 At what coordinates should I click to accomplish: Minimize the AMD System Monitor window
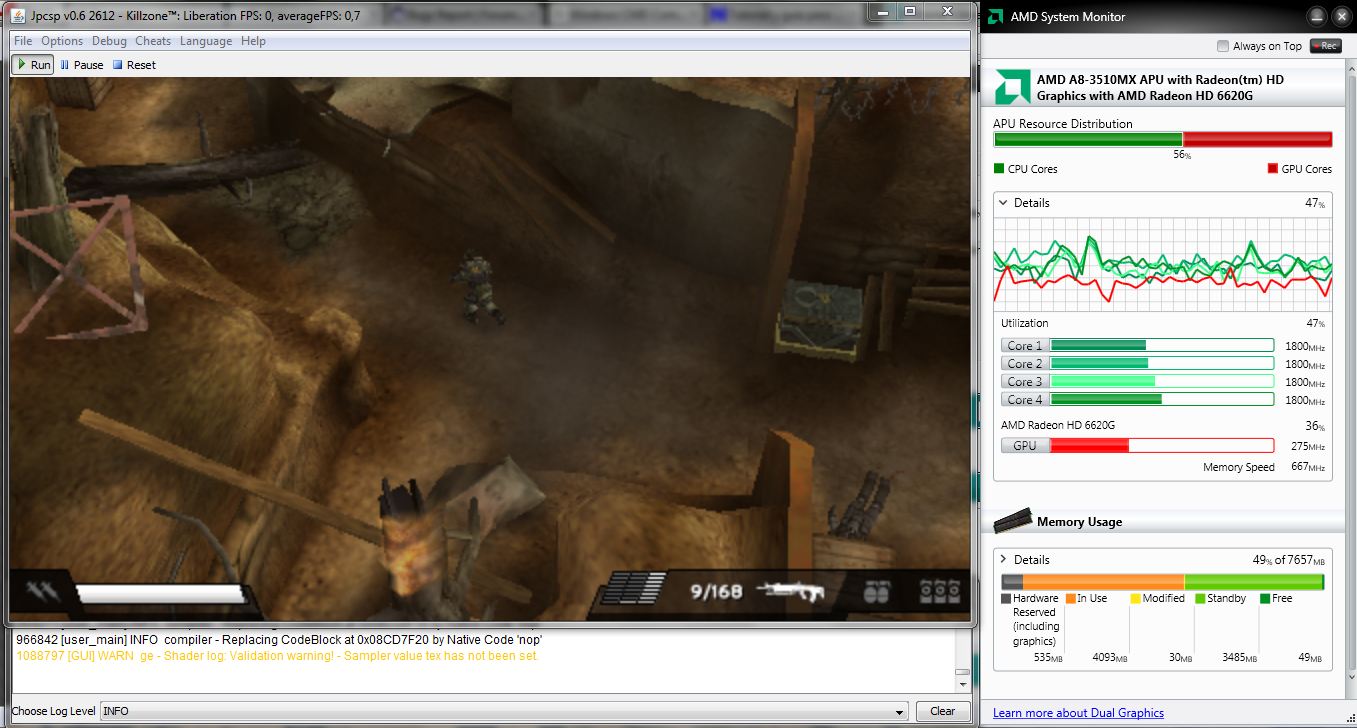pos(1317,16)
